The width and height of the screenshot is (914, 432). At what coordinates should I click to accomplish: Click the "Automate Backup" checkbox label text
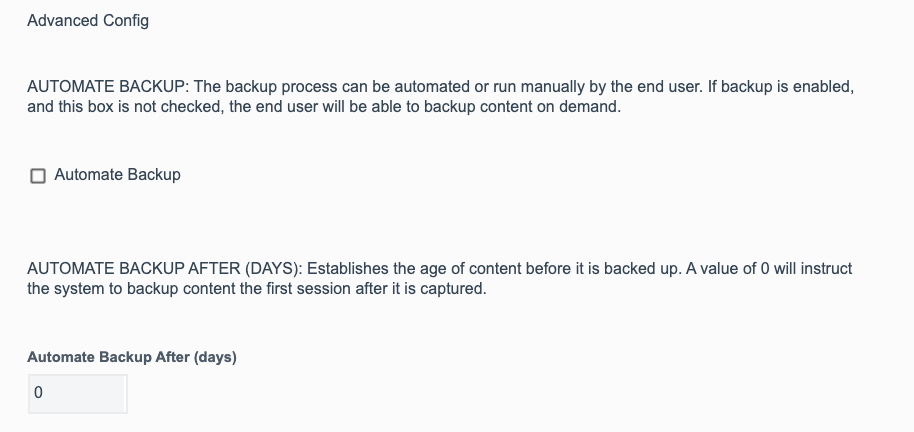tap(117, 175)
